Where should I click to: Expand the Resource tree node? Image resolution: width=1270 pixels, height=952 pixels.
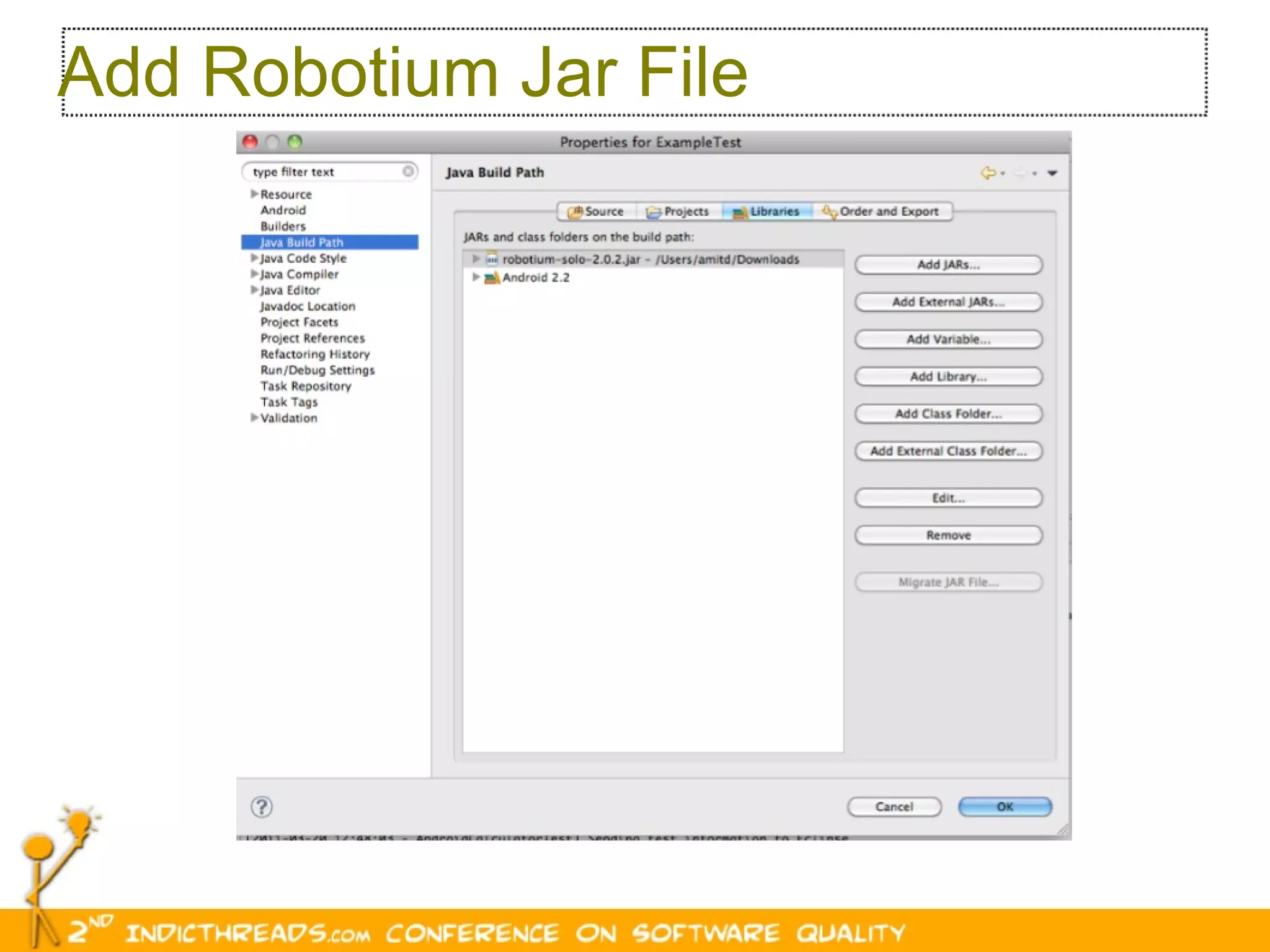tap(254, 194)
